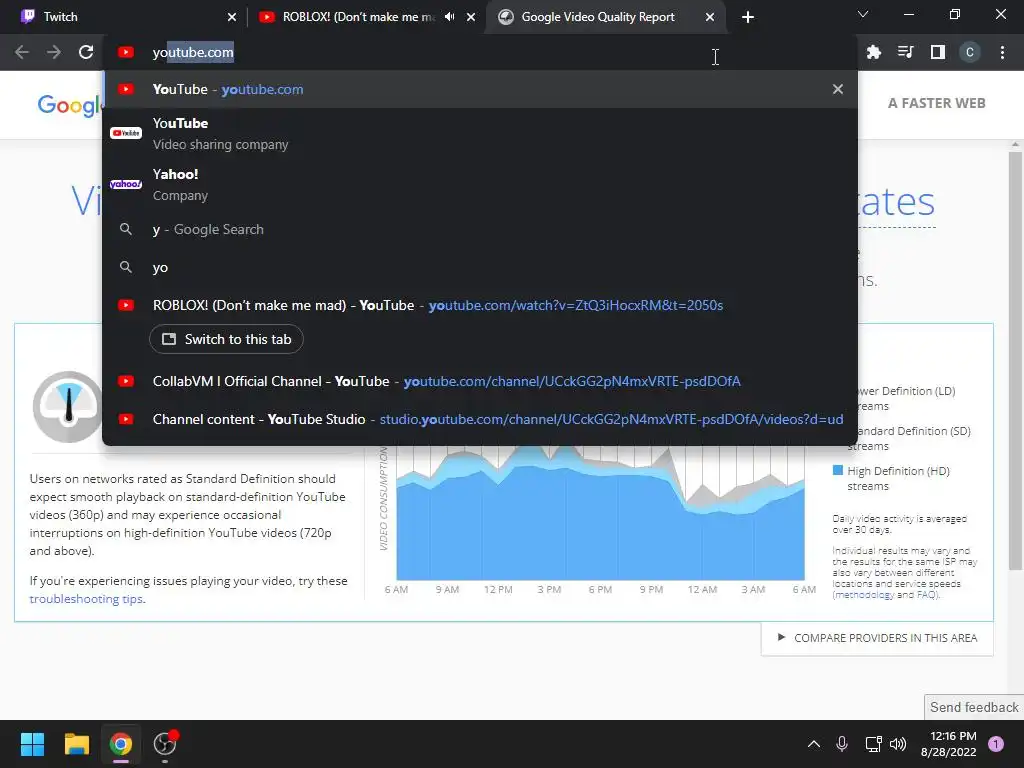The width and height of the screenshot is (1024, 768).
Task: Choose the YouTube Video sharing company suggestion
Action: point(480,133)
